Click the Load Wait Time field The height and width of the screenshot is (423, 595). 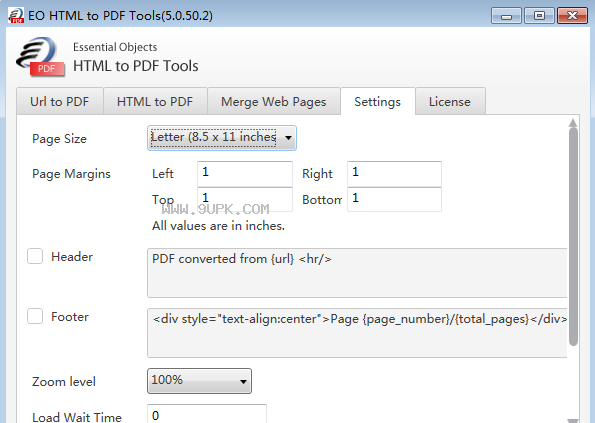pos(207,414)
